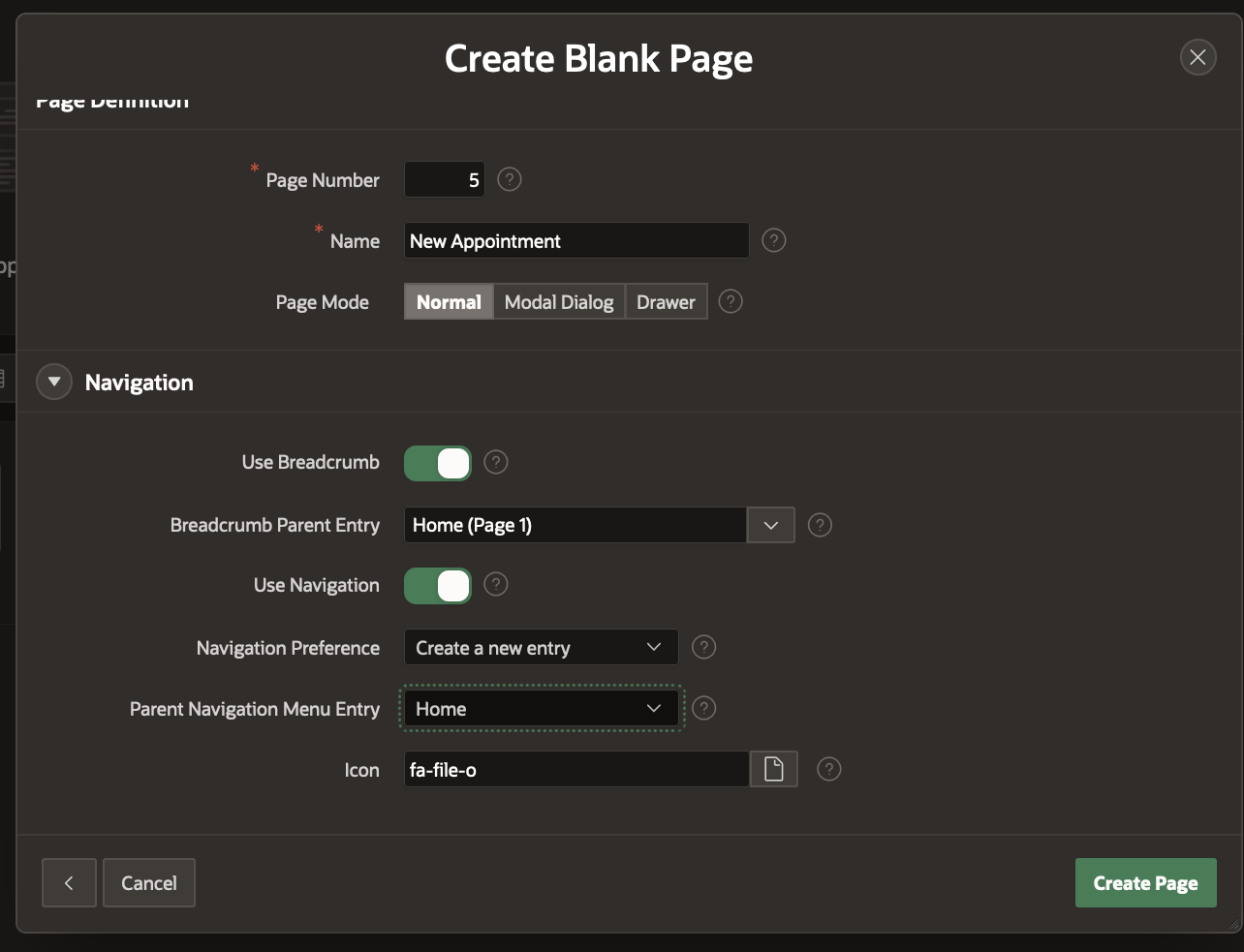1244x952 pixels.
Task: Close the Create Blank Page dialog
Action: tap(1197, 57)
